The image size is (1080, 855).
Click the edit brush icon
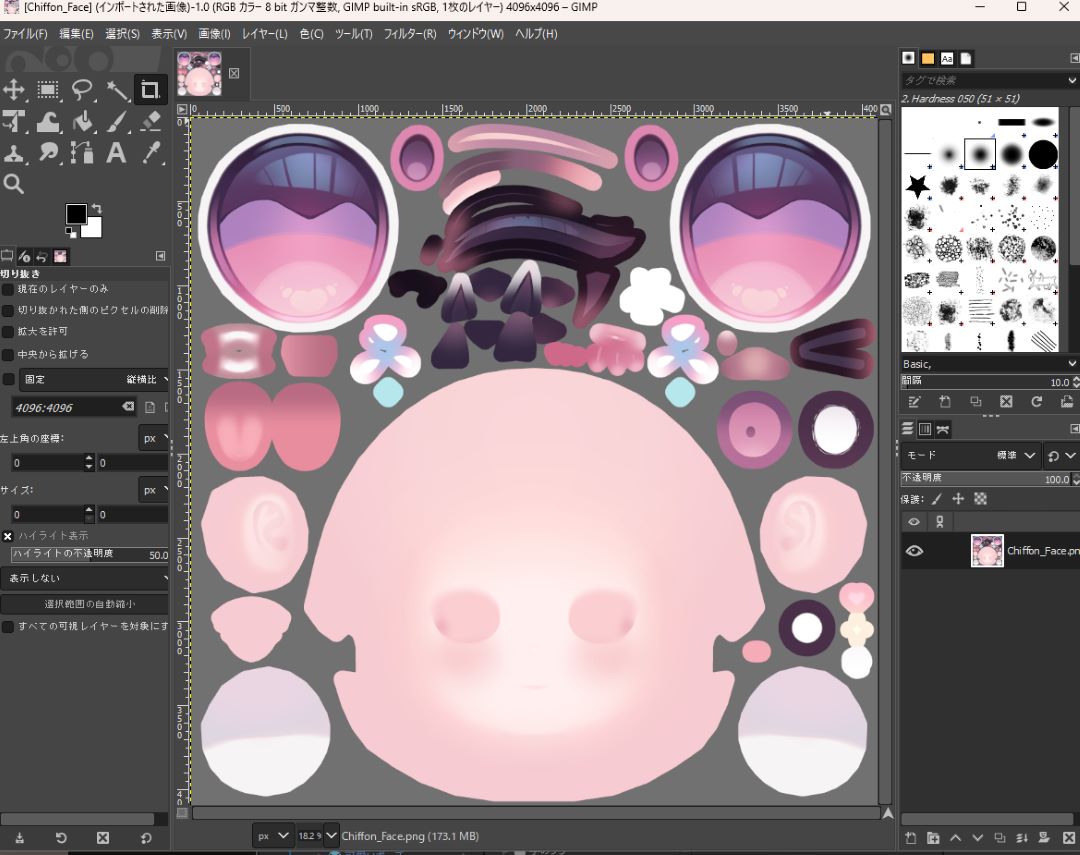point(914,402)
